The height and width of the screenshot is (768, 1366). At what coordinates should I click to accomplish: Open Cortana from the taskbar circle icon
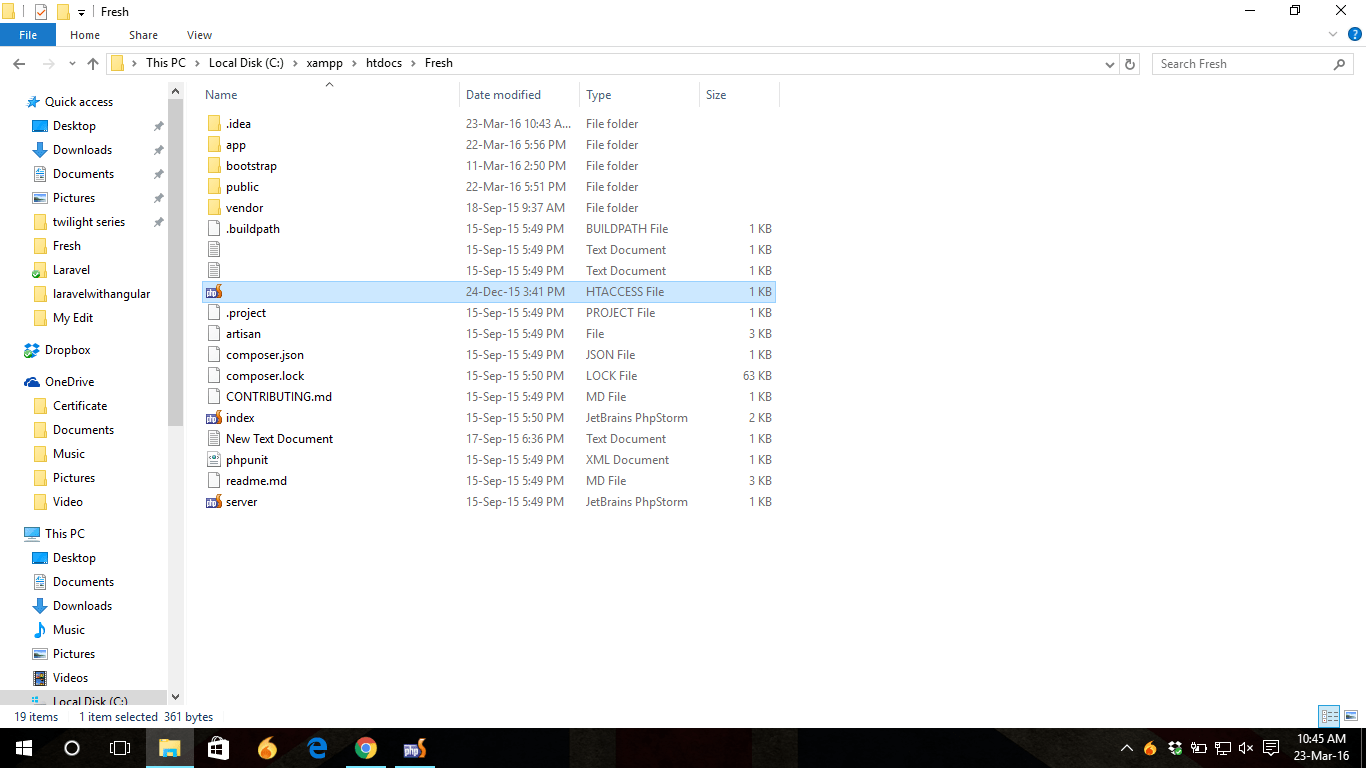click(71, 748)
